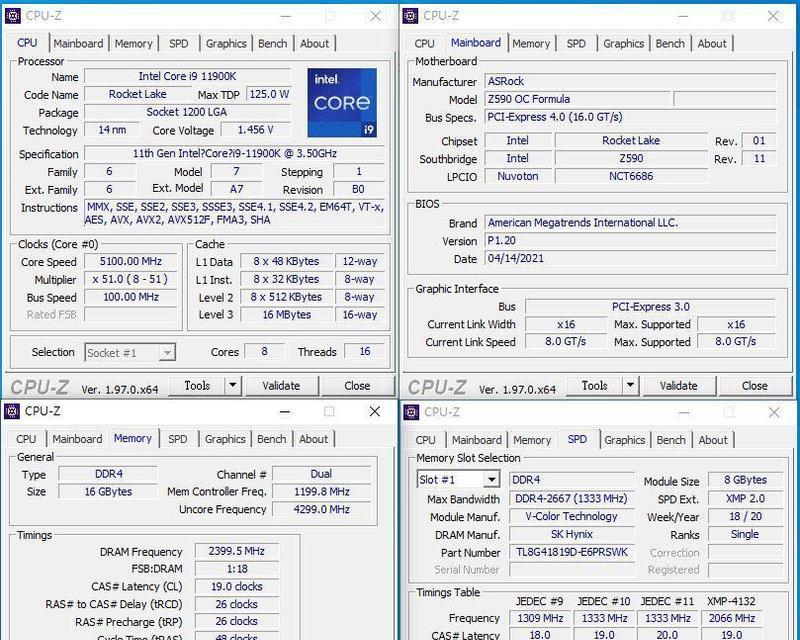Image resolution: width=800 pixels, height=640 pixels.
Task: Click the Close button in the Mainboard window
Action: [x=755, y=385]
